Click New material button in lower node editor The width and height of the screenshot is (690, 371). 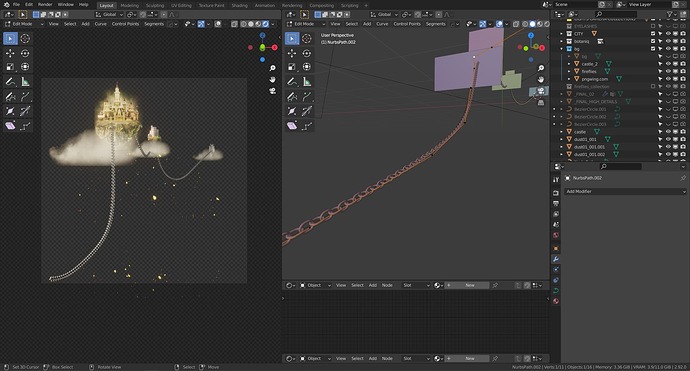click(x=467, y=358)
